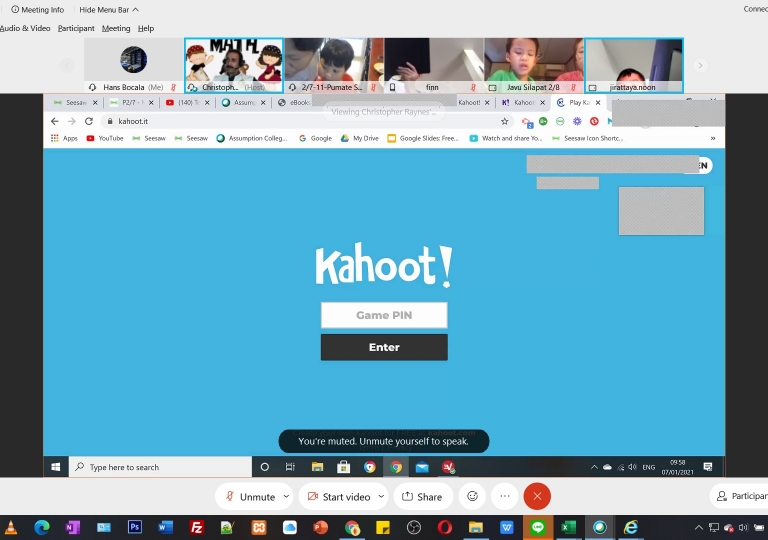Viewport: 768px width, 540px height.
Task: Open the Meeting menu
Action: coord(116,28)
